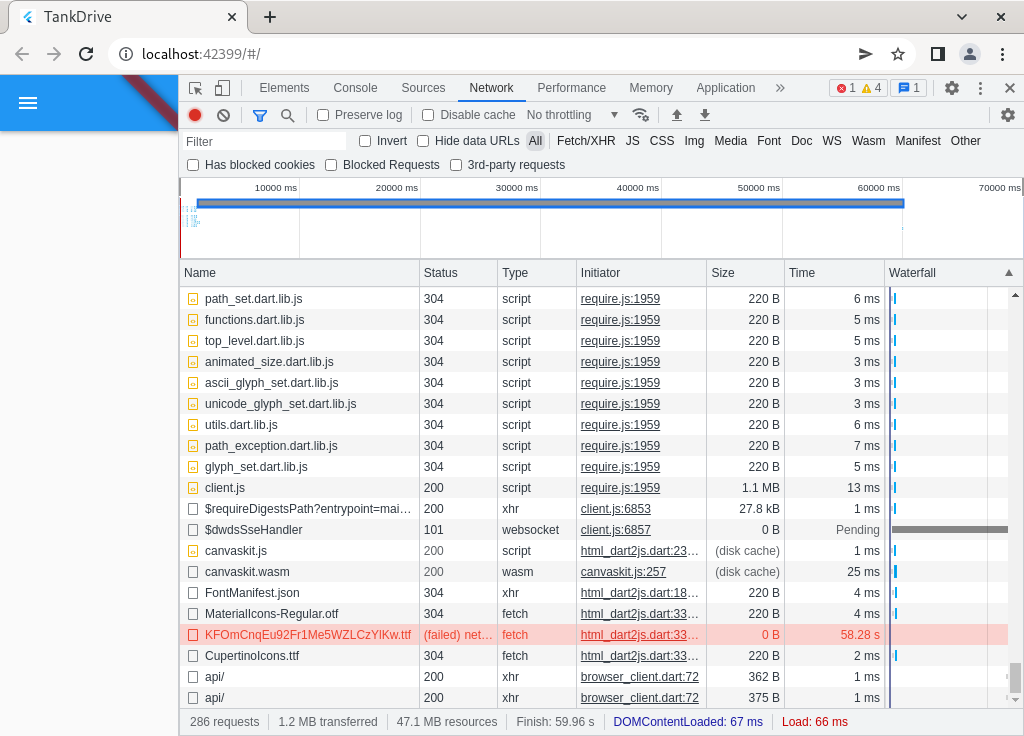
Task: Open the No throttling dropdown
Action: [572, 115]
